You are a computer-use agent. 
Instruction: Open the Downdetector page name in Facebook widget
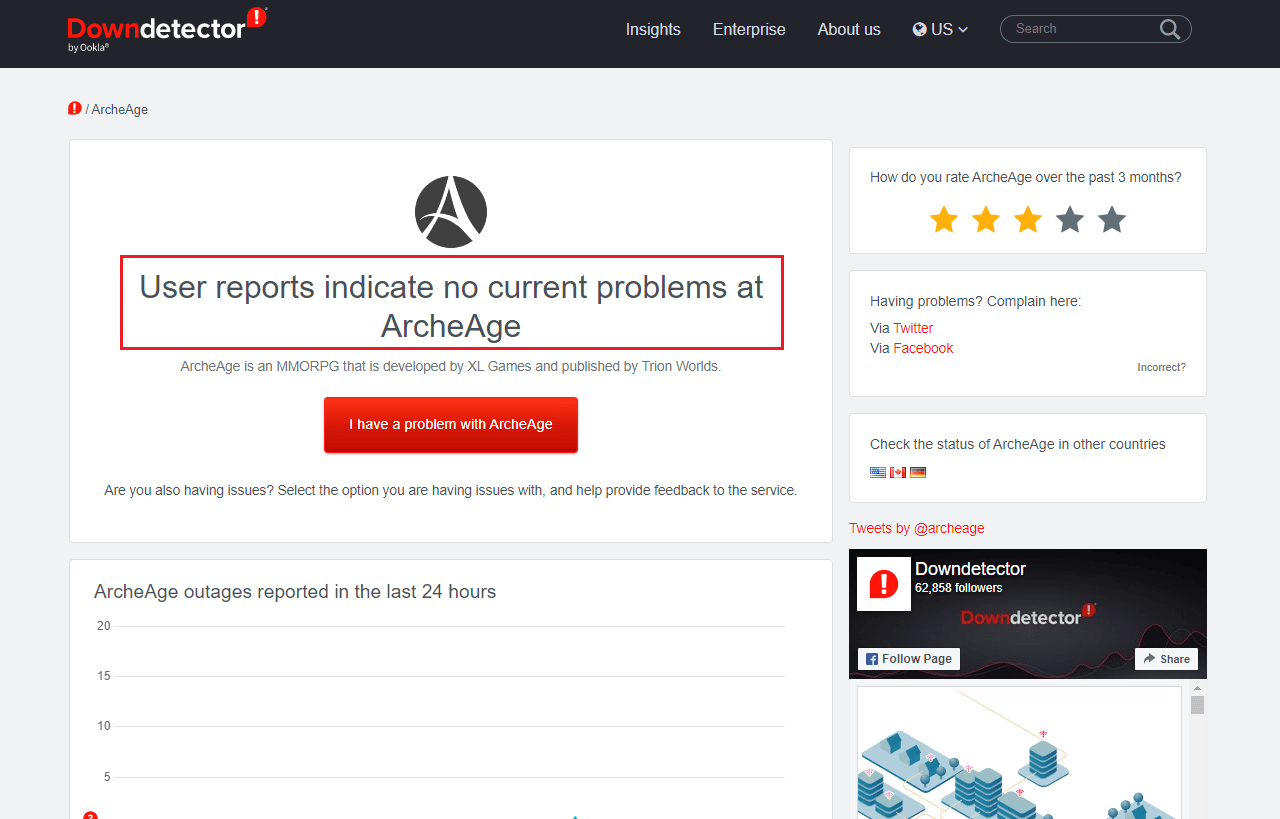tap(970, 569)
